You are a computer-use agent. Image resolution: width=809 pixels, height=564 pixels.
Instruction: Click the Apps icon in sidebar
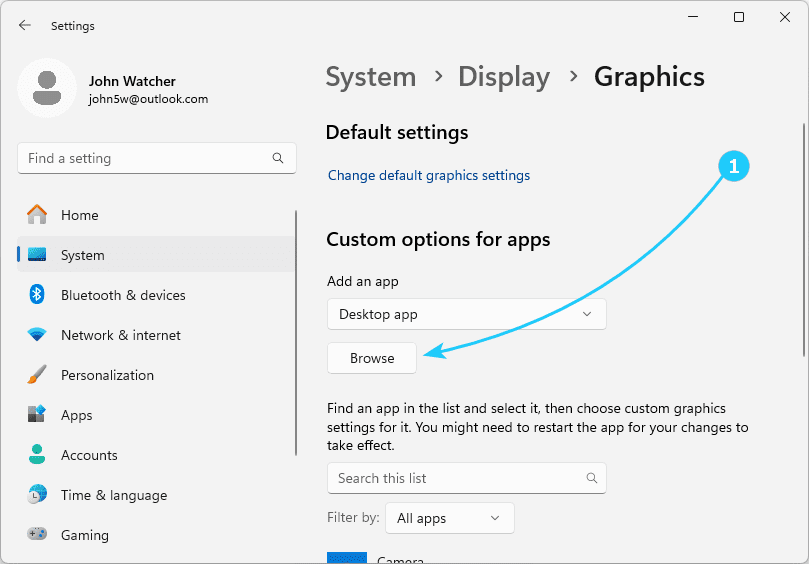click(x=37, y=415)
